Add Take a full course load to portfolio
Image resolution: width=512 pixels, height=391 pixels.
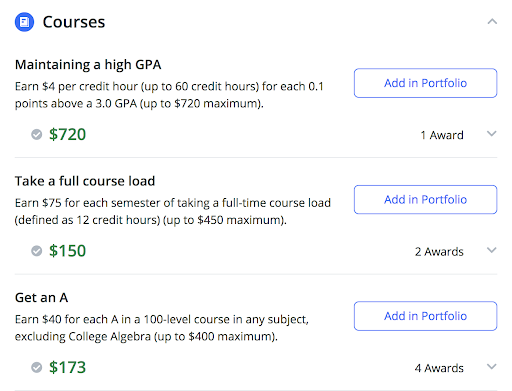tap(425, 199)
